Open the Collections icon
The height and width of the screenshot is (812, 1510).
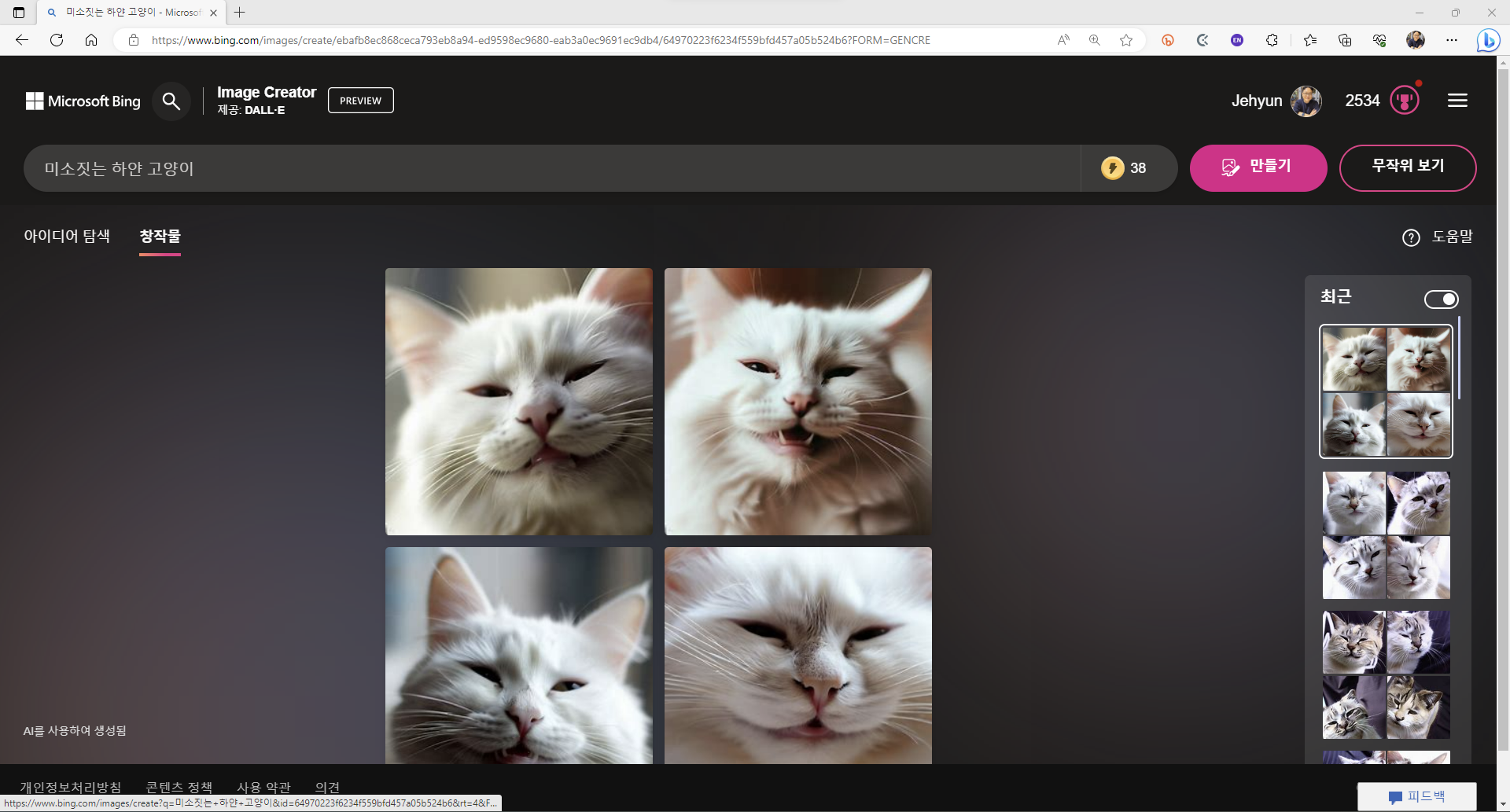[1345, 40]
